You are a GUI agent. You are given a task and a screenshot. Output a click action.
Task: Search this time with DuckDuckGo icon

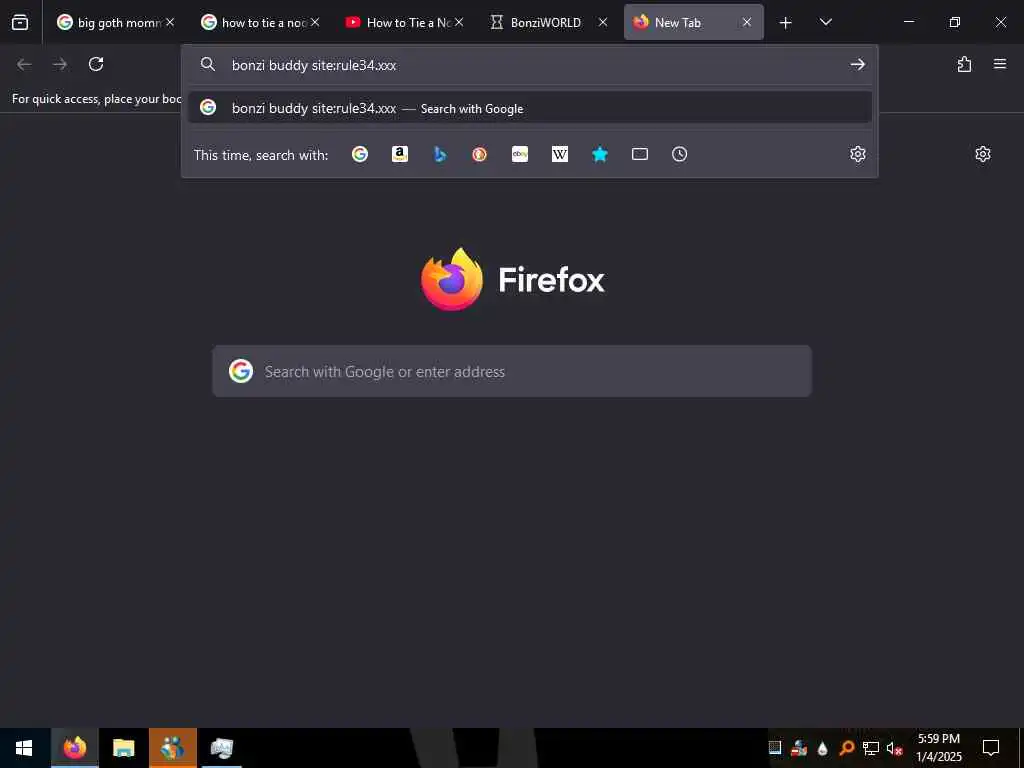[479, 154]
